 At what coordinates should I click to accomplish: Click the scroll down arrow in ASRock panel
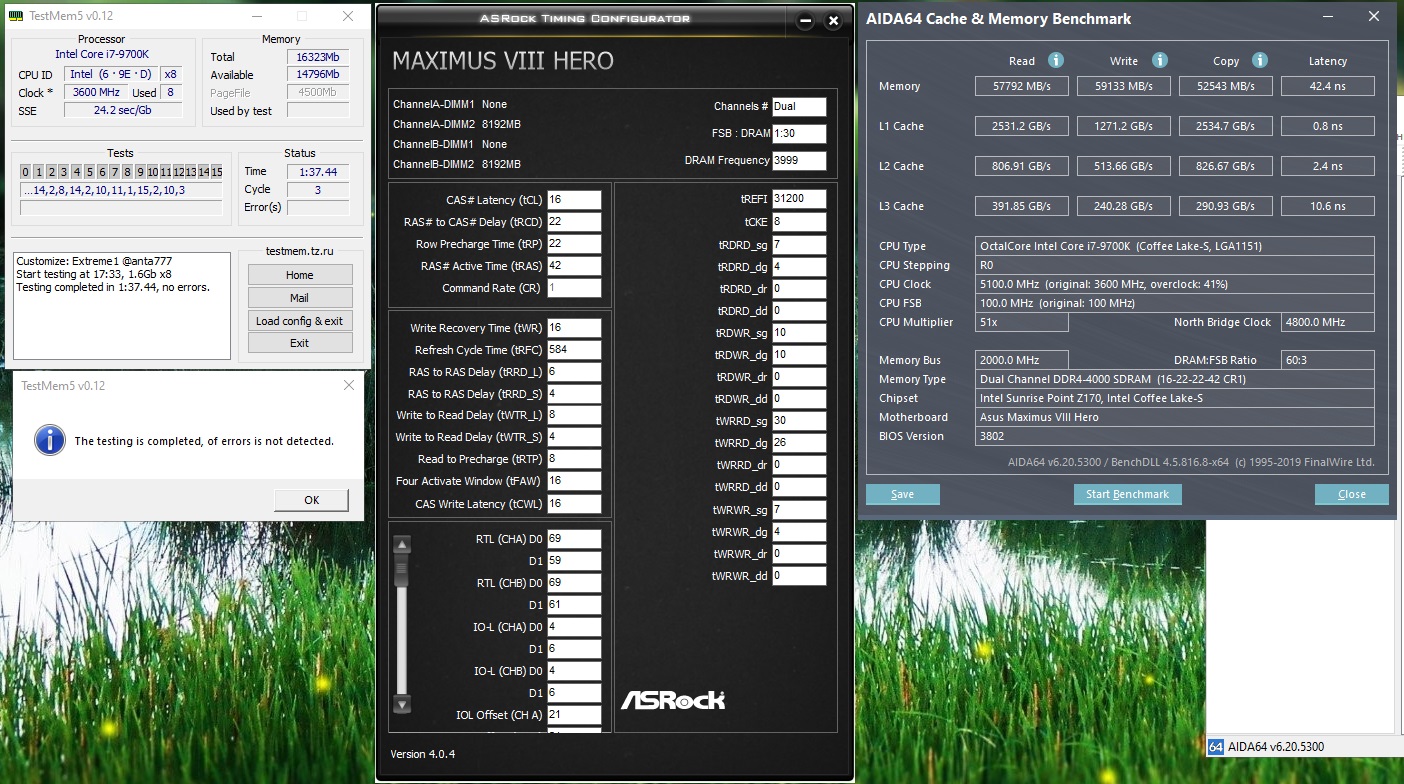coord(402,704)
